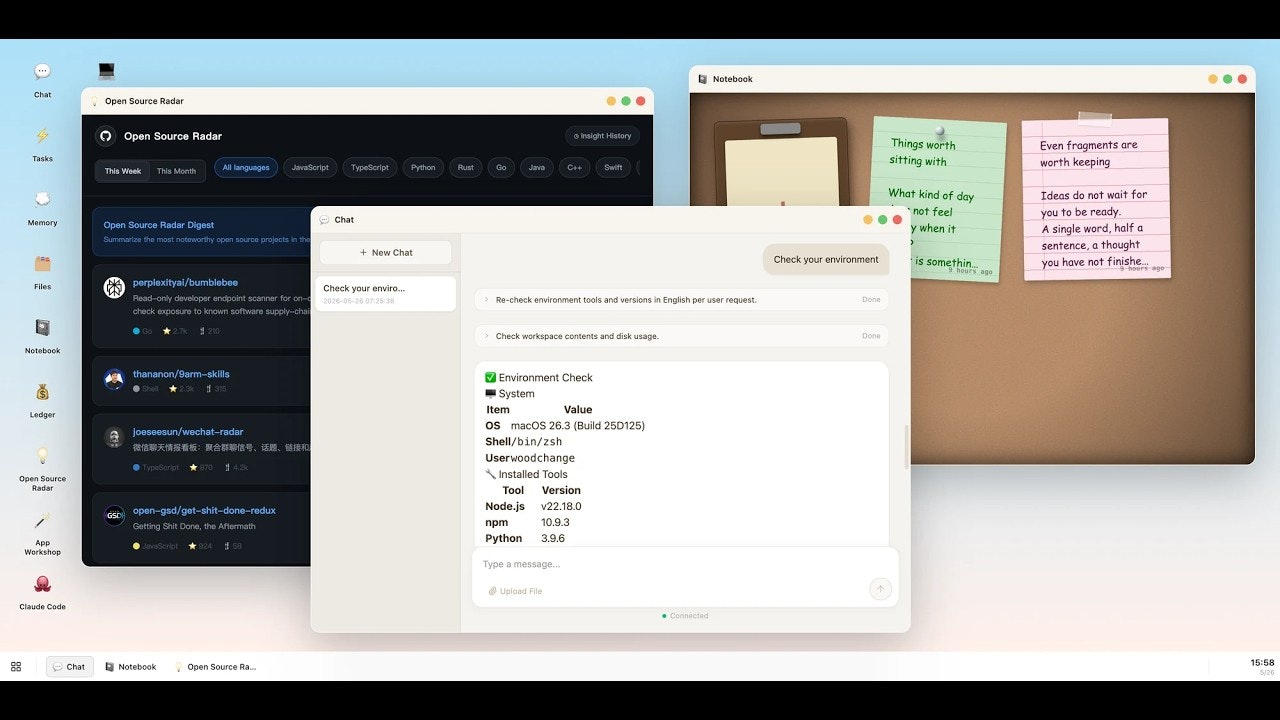
Task: Filter repositories by Go
Action: (x=501, y=168)
